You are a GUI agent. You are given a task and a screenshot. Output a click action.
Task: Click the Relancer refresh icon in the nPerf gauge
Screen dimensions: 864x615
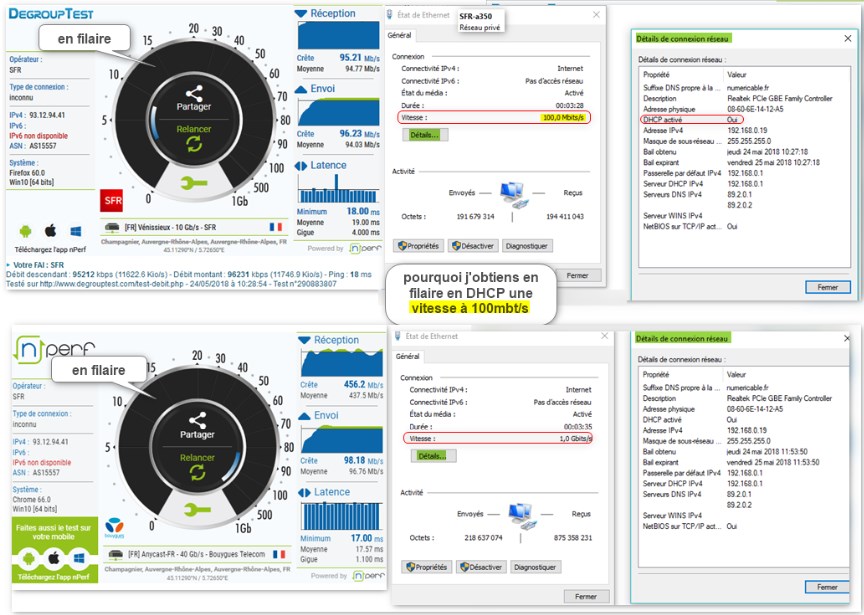click(x=197, y=472)
